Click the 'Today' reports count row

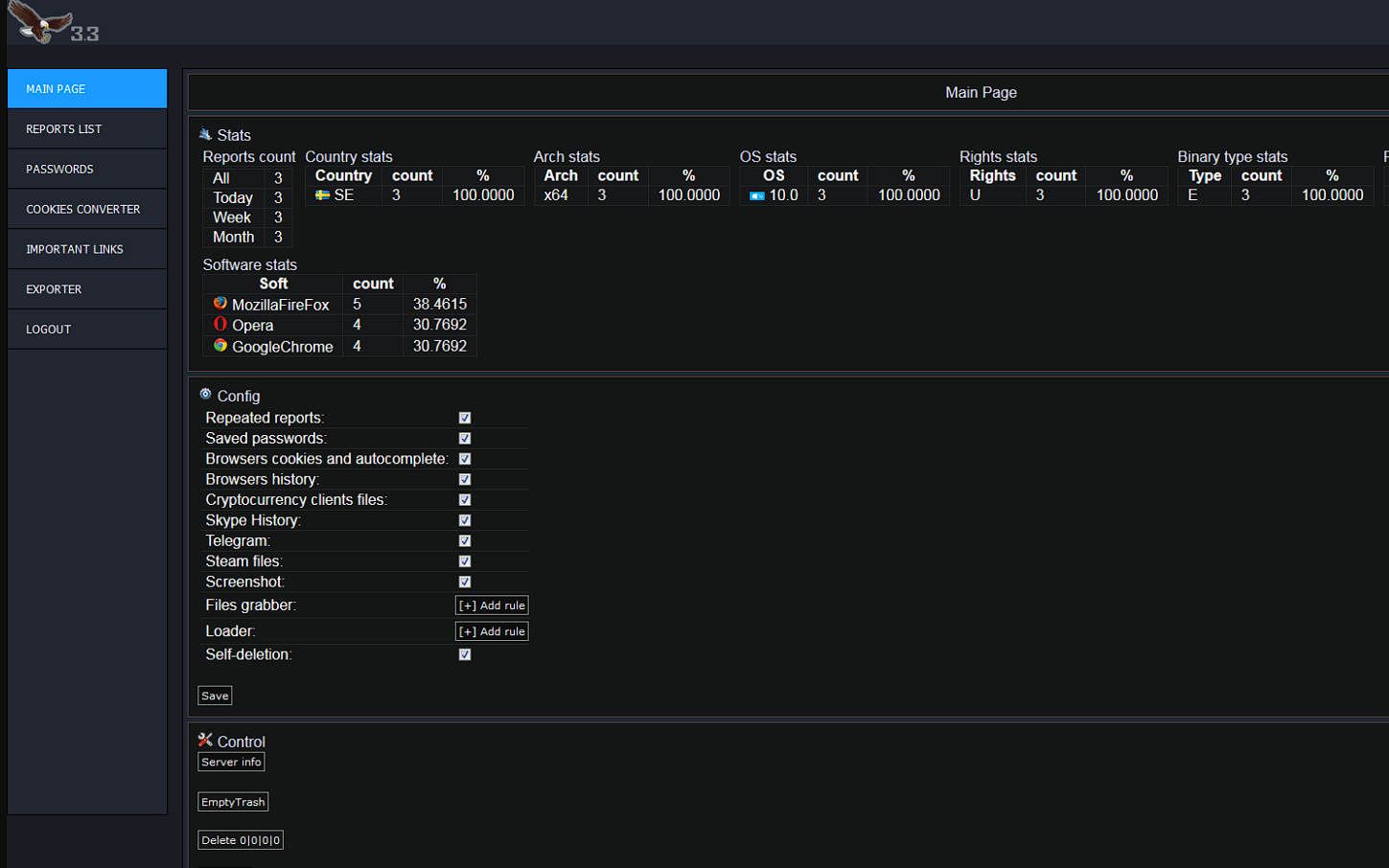tap(247, 197)
